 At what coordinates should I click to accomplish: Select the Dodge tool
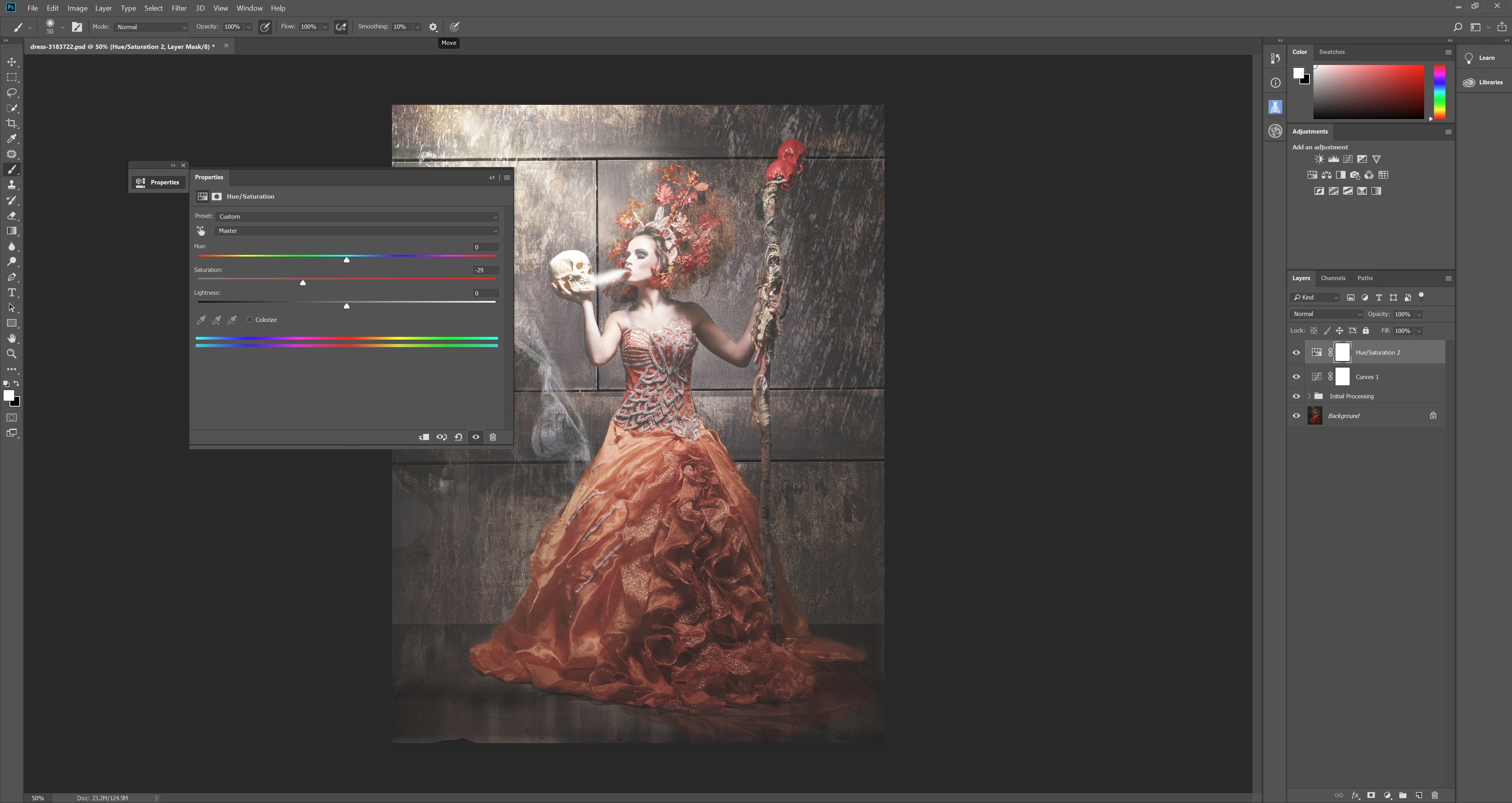pos(12,262)
